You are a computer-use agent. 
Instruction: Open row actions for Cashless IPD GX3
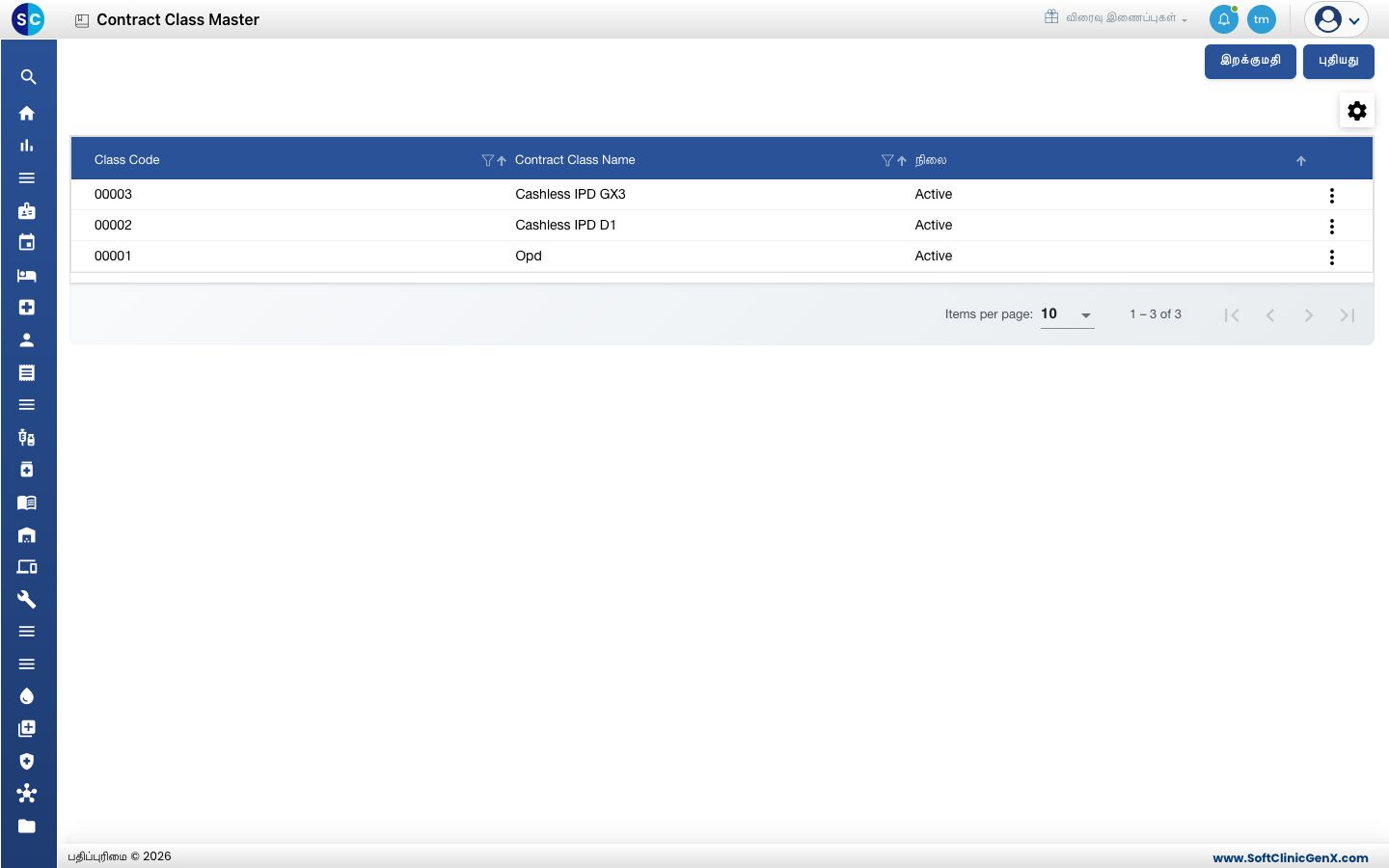(1332, 196)
